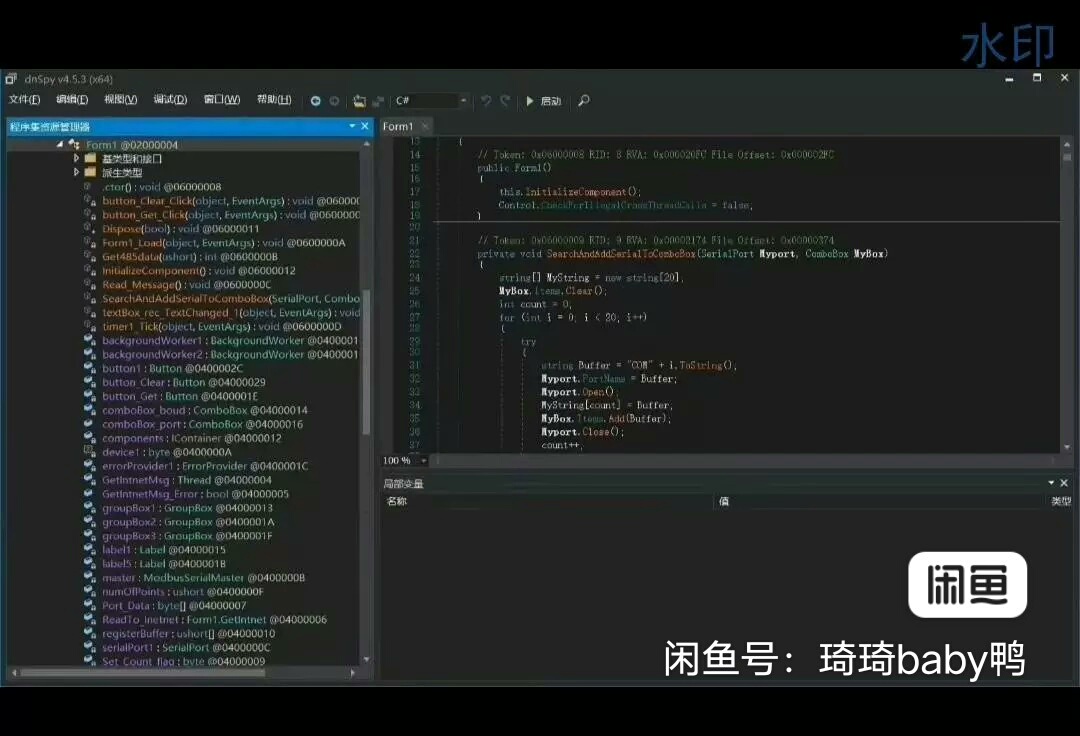Expand the 基类型和接口 folder node

76,158
